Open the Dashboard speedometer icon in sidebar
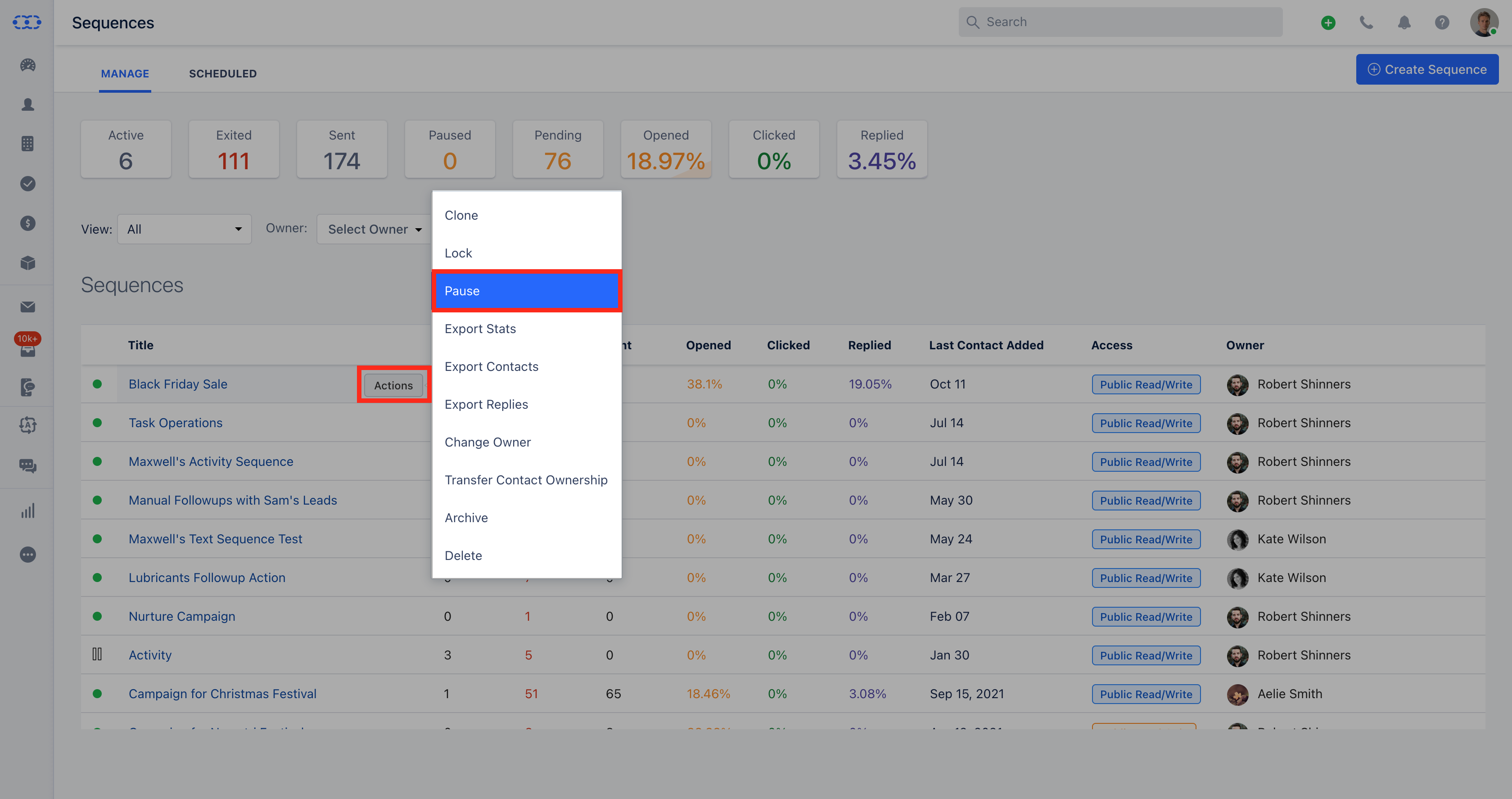Screen dimensions: 1512x799 click(27, 65)
